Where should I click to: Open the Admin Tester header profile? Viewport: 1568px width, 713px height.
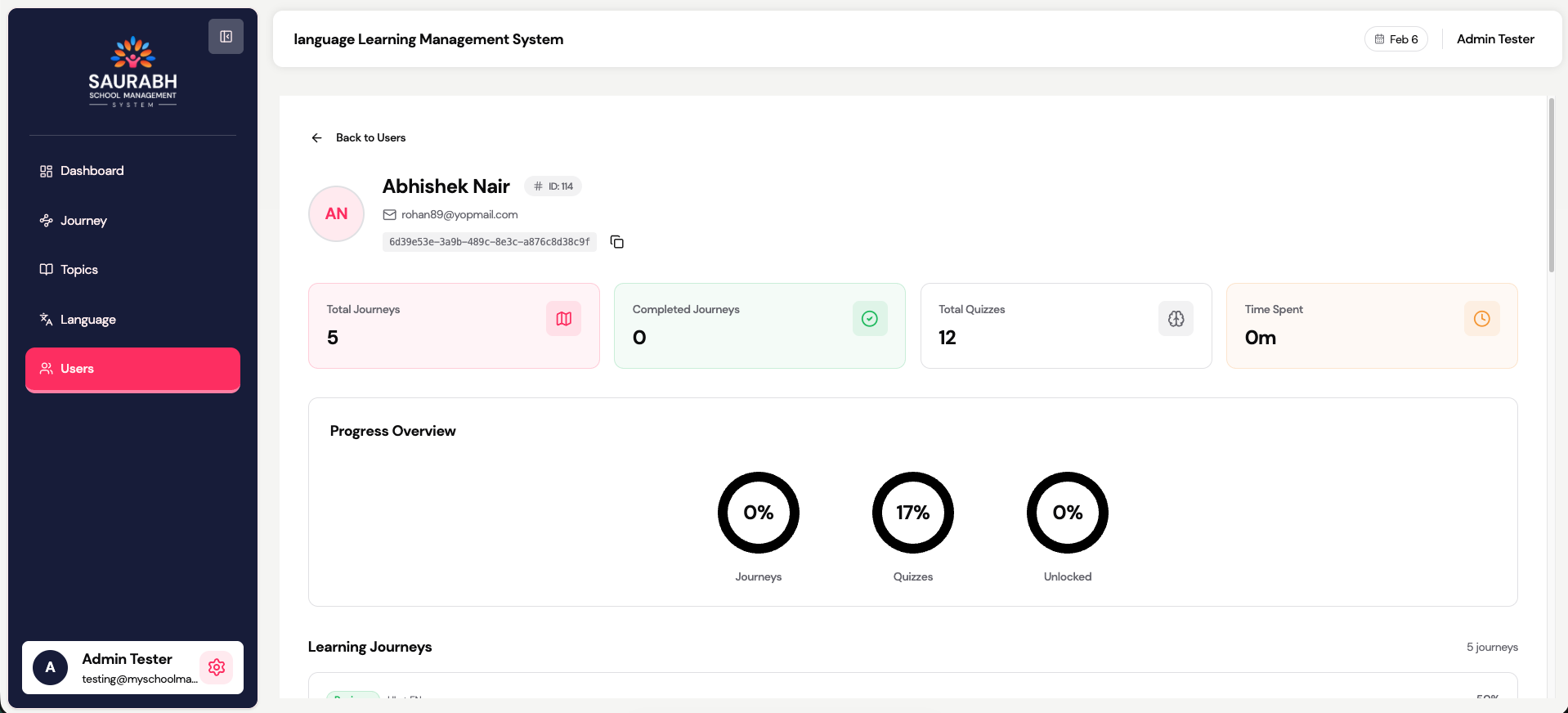coord(1494,39)
